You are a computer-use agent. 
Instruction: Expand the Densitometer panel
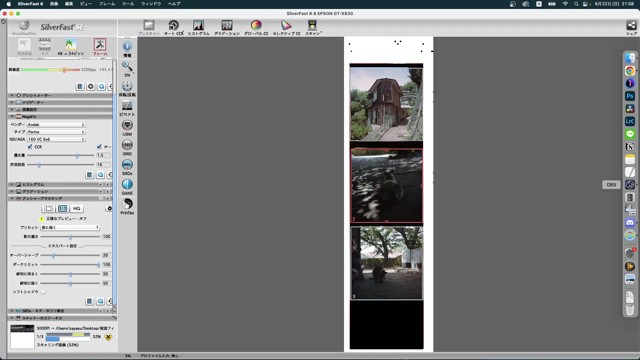point(12,95)
